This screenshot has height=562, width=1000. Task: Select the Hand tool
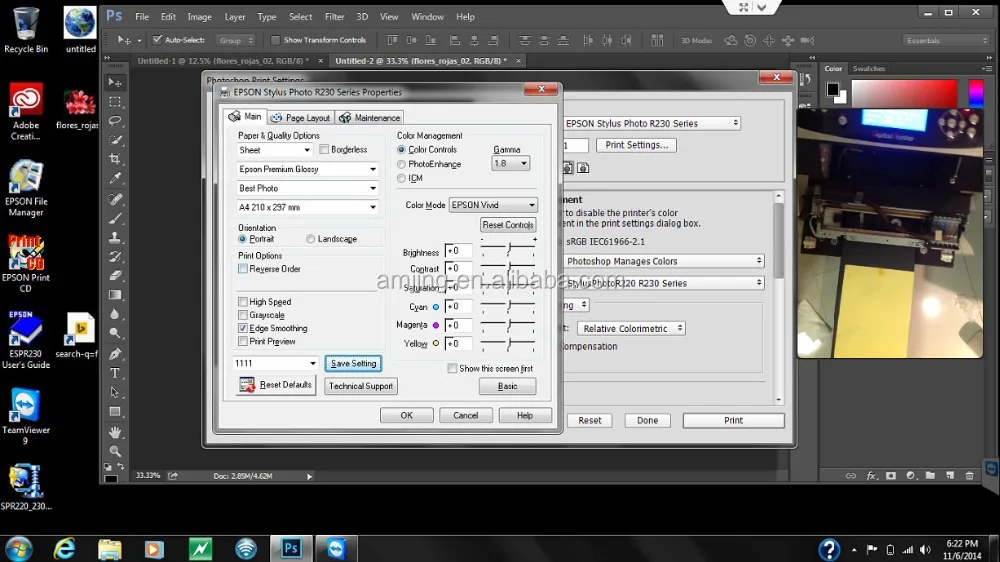(x=115, y=433)
